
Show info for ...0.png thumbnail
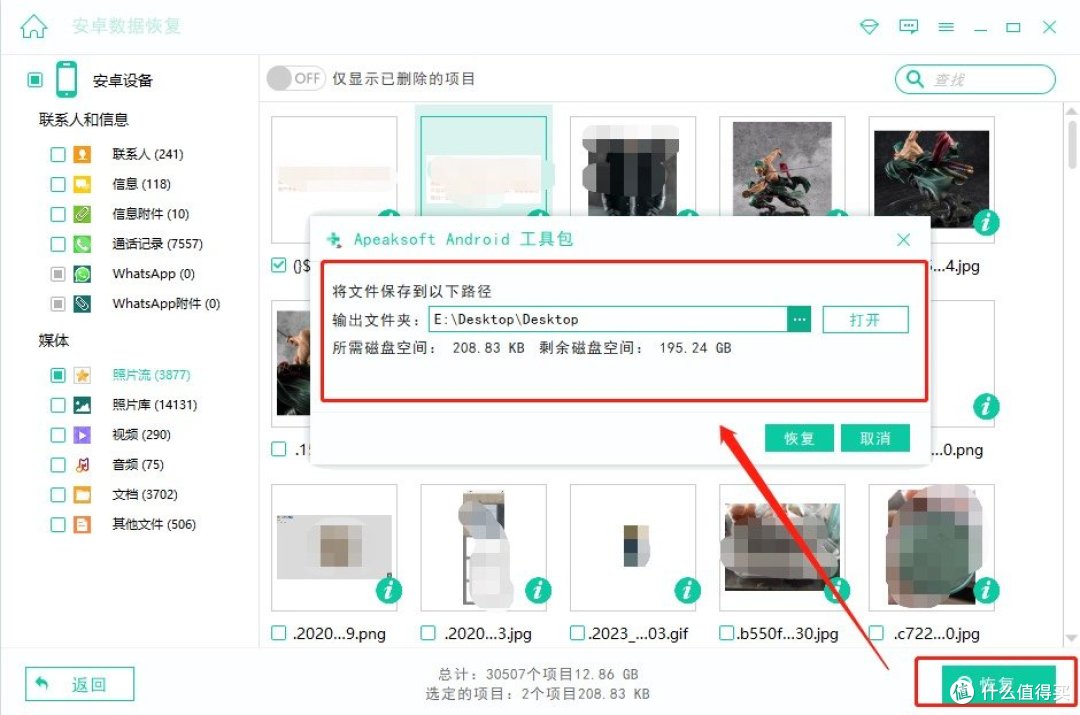pyautogui.click(x=986, y=406)
